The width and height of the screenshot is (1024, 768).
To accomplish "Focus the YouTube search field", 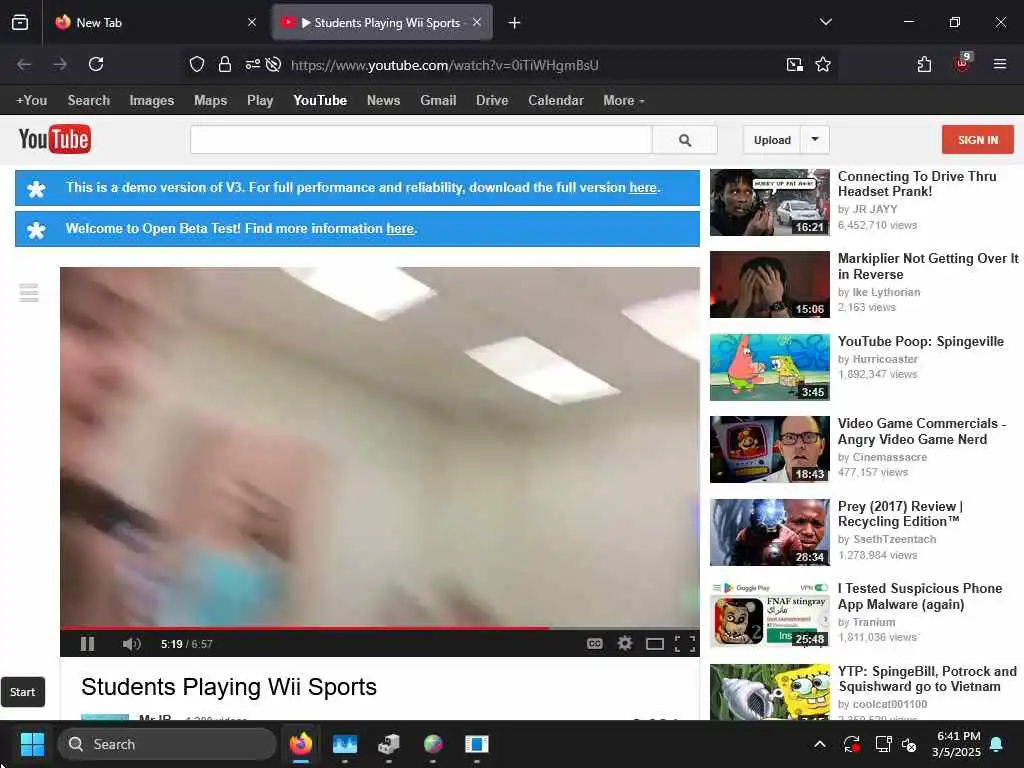I will coord(421,140).
